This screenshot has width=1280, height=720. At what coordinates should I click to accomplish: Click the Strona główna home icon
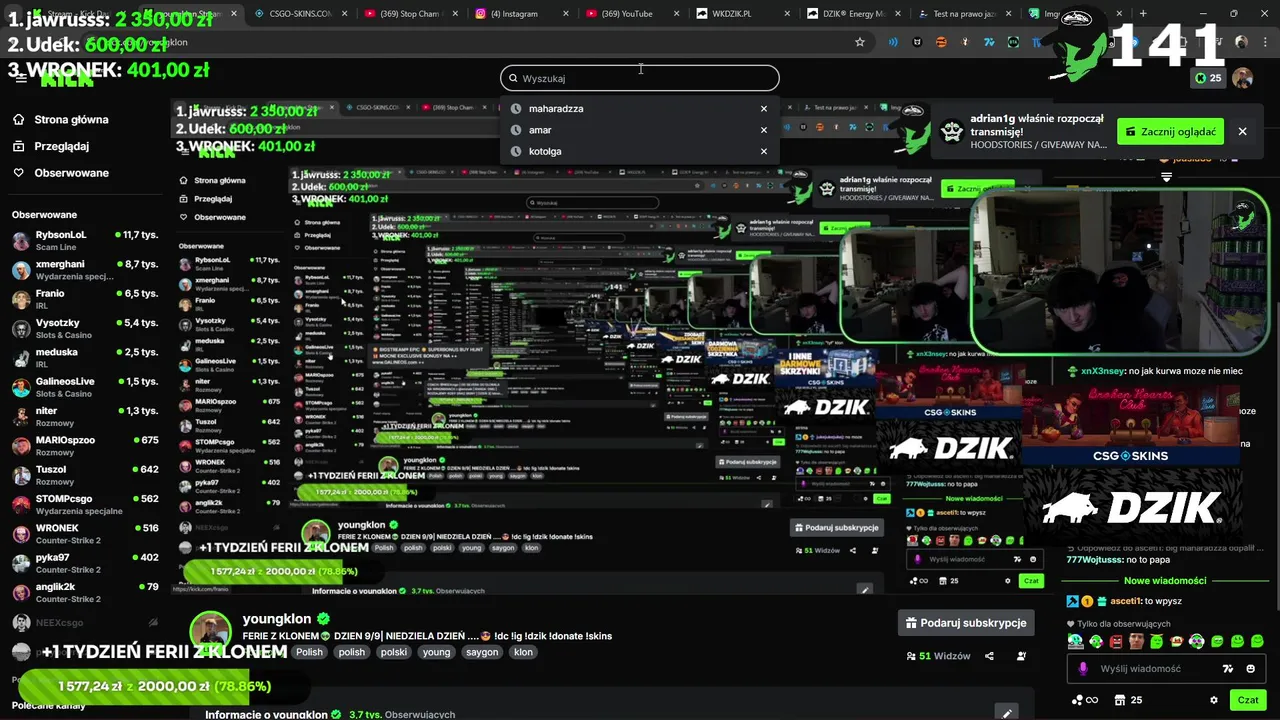[x=19, y=119]
